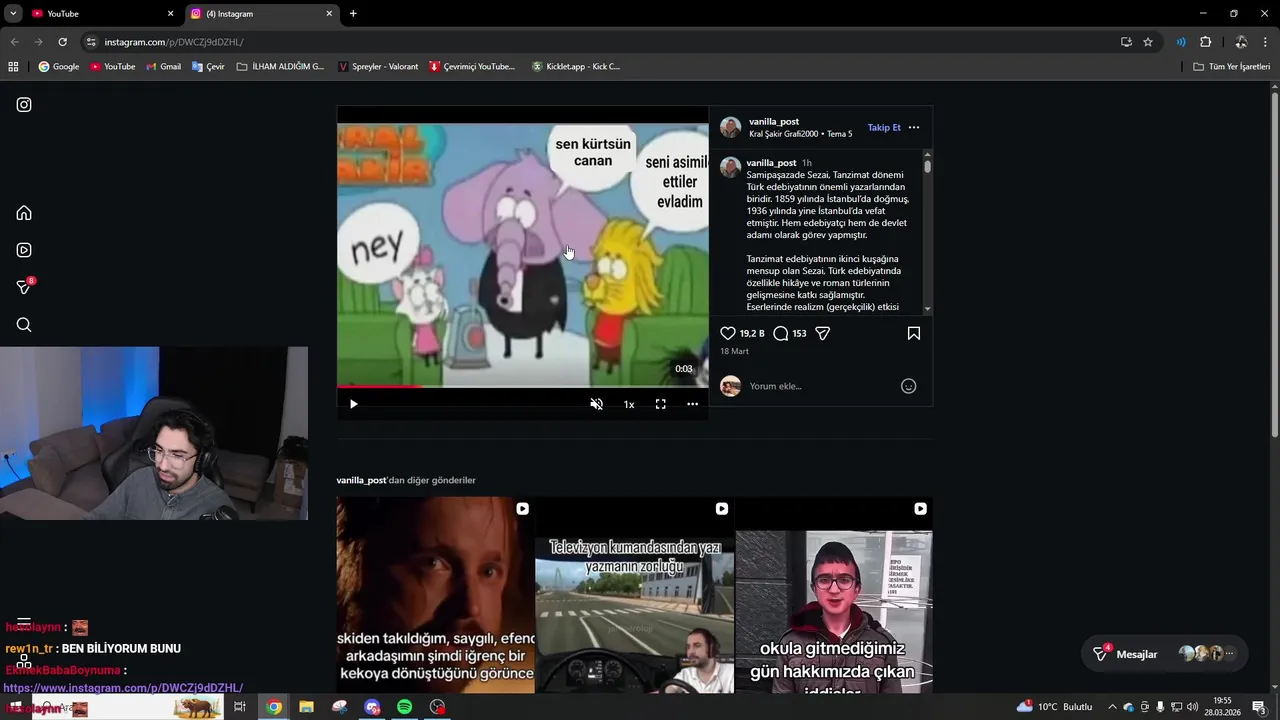Viewport: 1280px width, 720px height.
Task: Open the Televizyon kumandasından reel
Action: point(634,595)
